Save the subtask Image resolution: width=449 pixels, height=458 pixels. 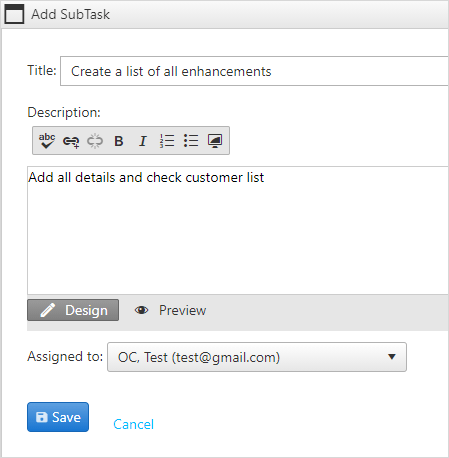click(58, 417)
